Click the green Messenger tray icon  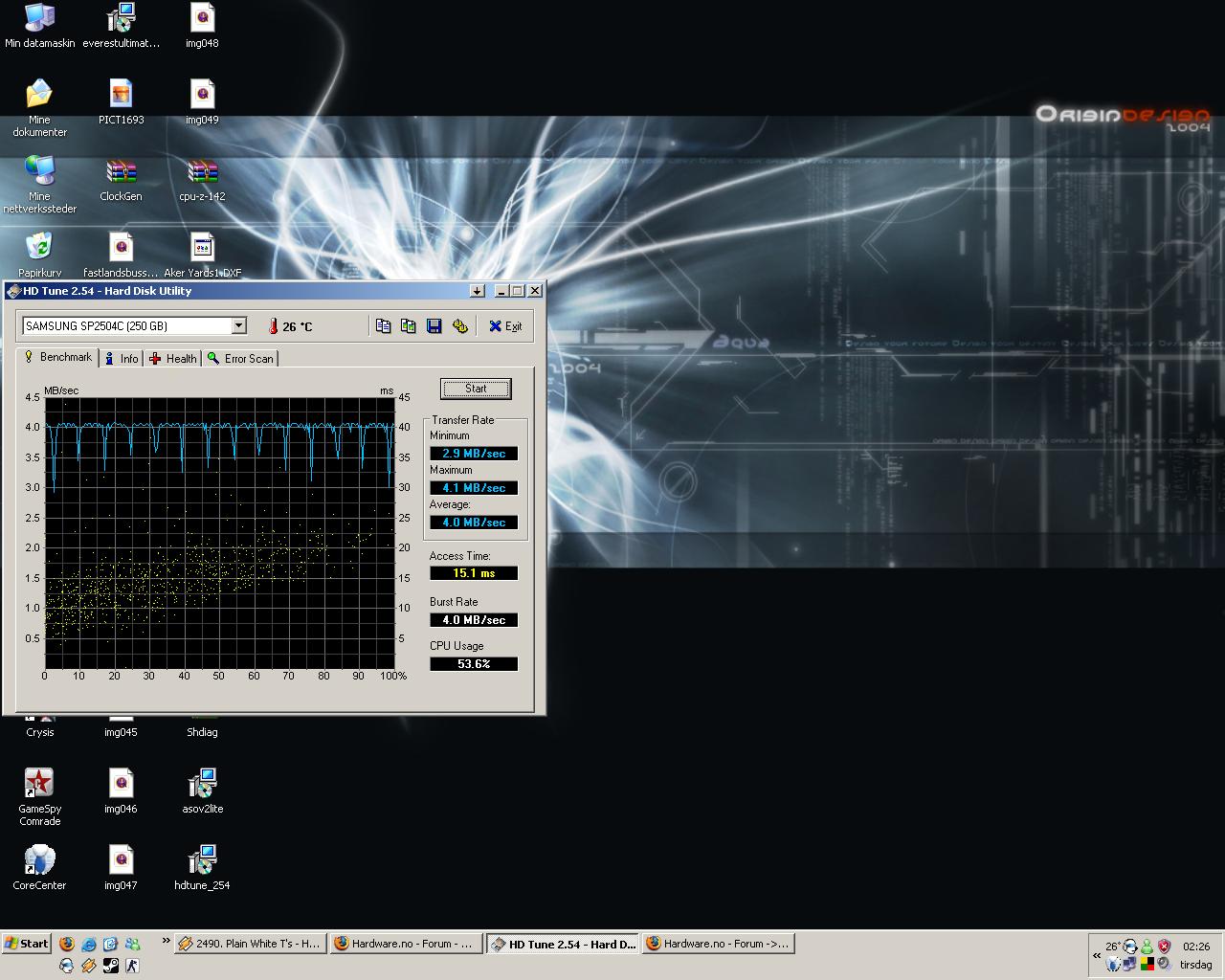pyautogui.click(x=1147, y=947)
